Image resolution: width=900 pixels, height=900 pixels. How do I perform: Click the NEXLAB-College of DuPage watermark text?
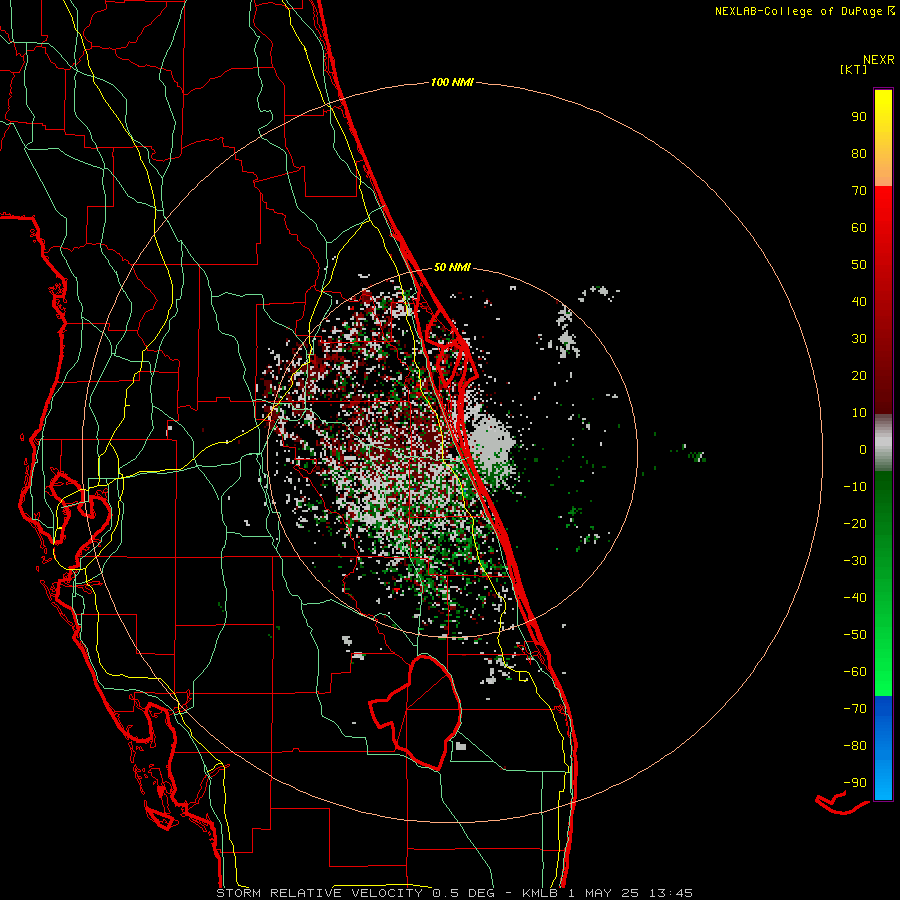[805, 11]
